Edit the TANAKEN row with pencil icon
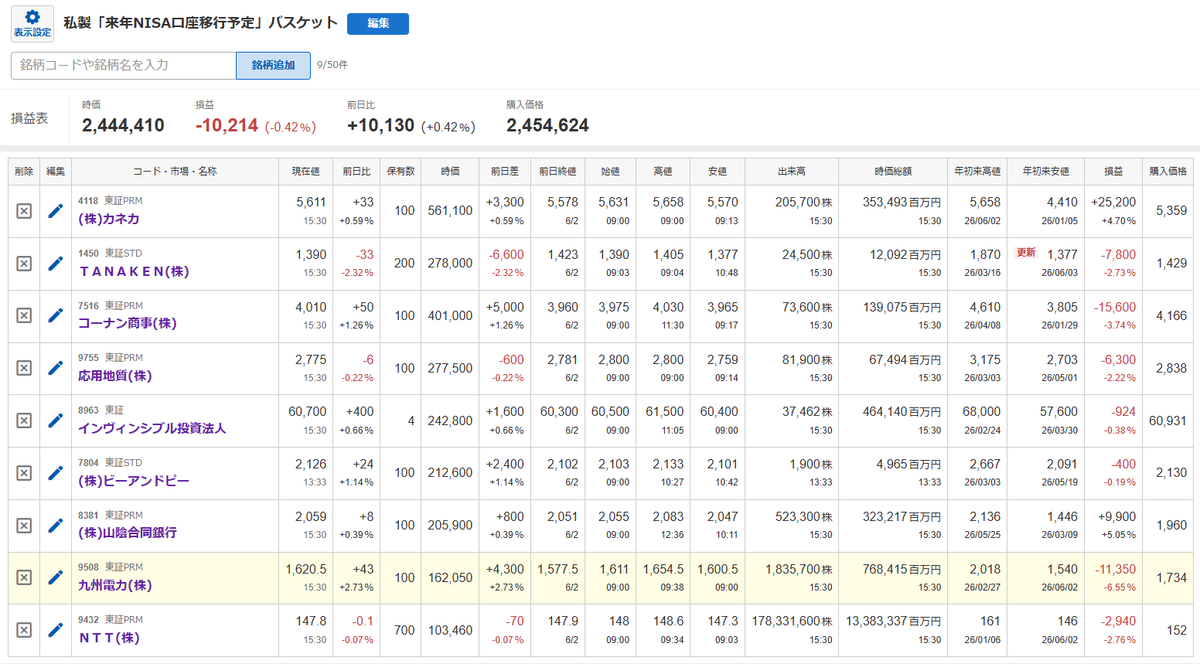This screenshot has width=1200, height=664. [x=56, y=263]
